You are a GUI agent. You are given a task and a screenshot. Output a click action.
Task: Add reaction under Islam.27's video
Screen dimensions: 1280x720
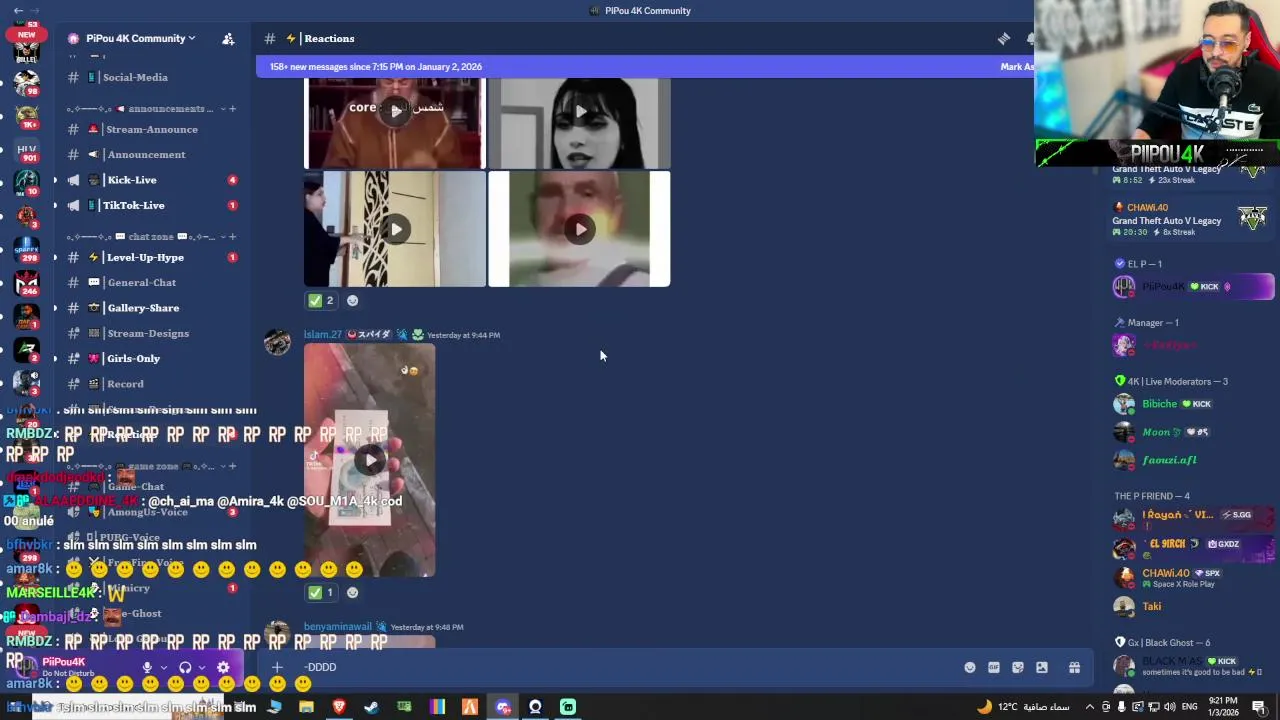(x=352, y=592)
